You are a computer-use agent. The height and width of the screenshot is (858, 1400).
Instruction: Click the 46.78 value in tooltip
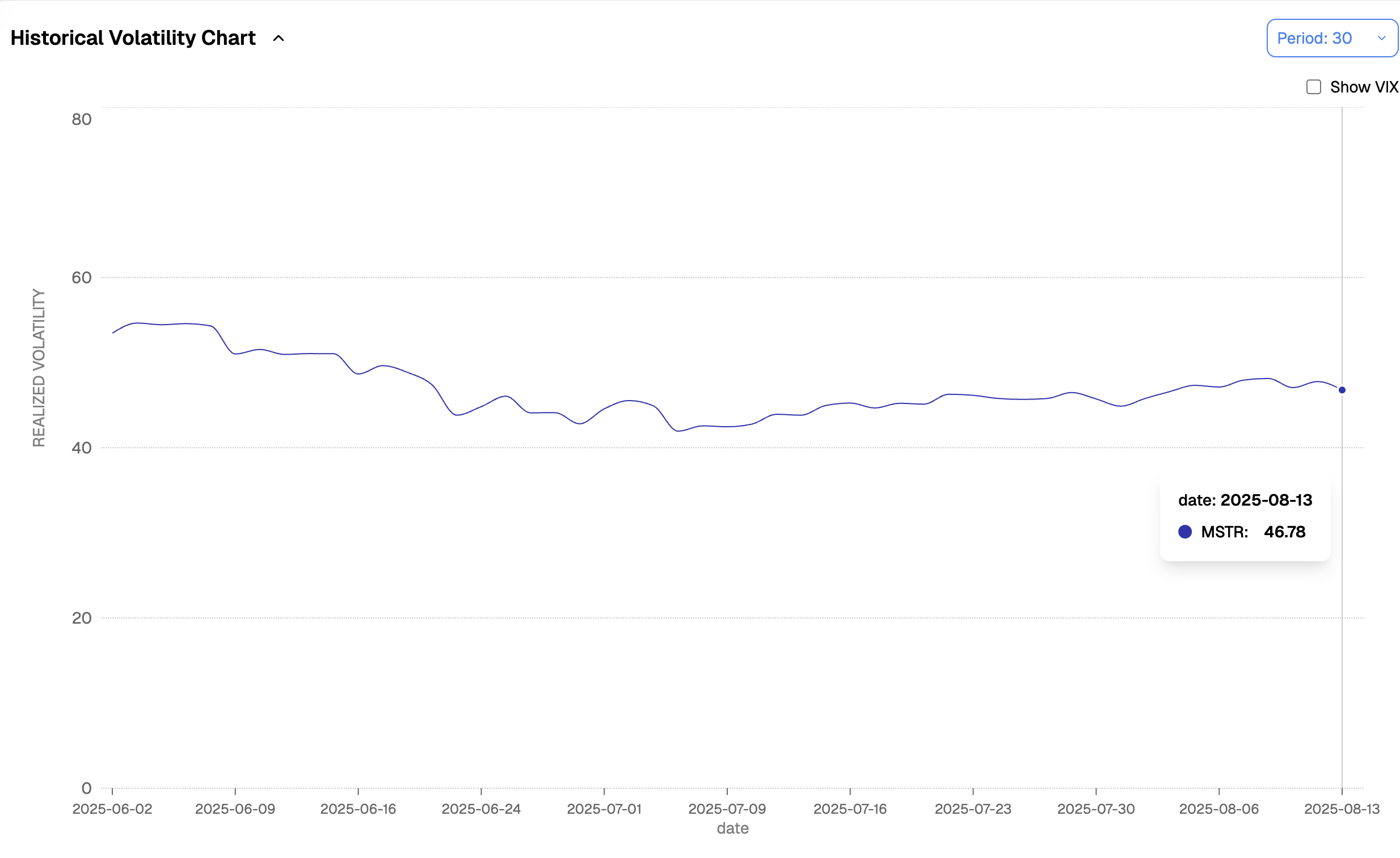coord(1285,532)
